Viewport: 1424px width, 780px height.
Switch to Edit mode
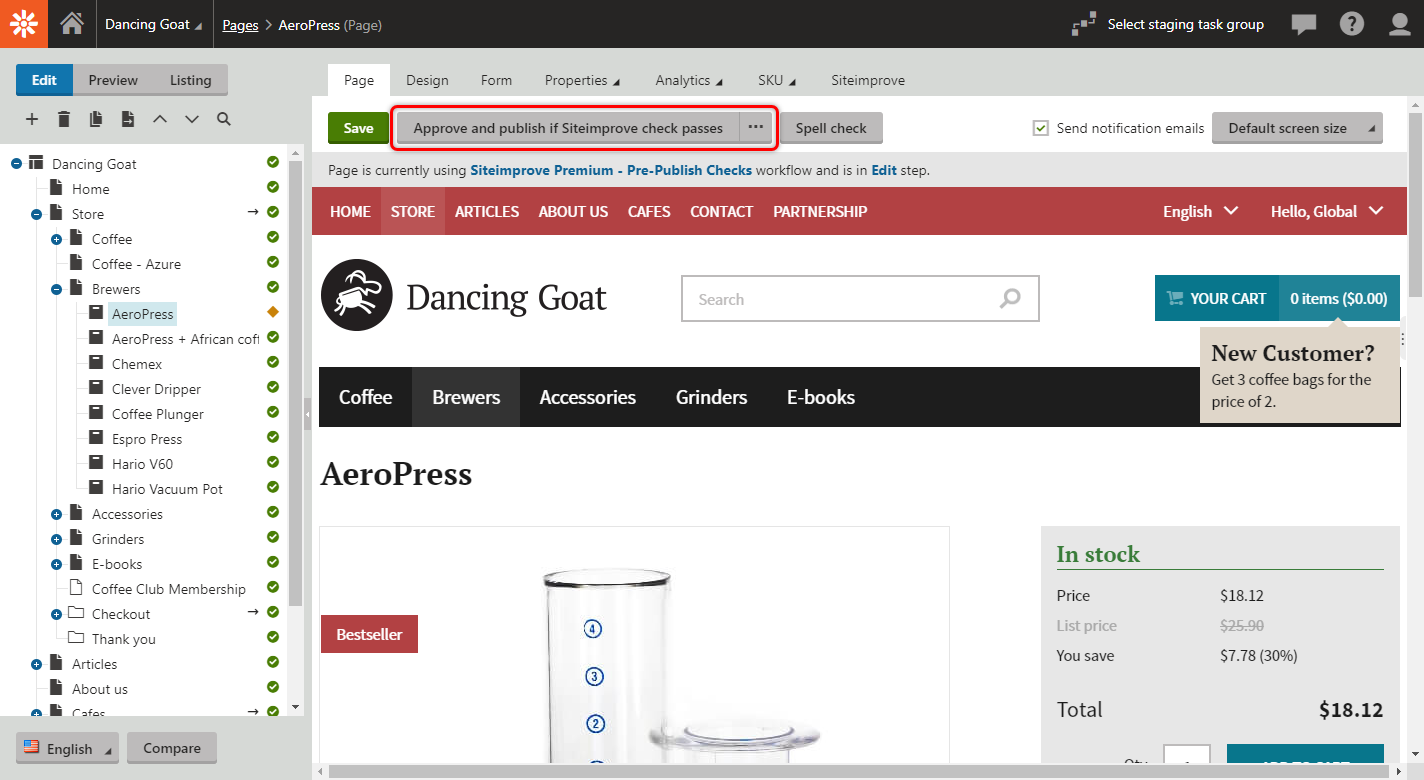click(44, 80)
